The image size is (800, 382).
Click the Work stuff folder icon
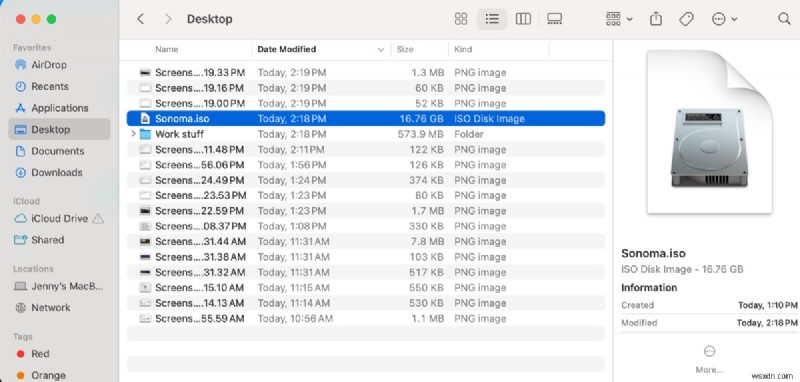tap(145, 134)
